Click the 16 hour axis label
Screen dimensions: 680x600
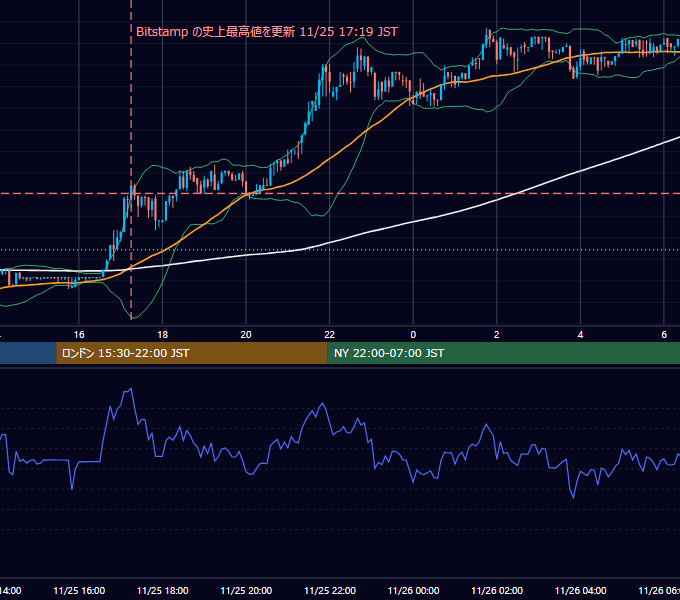pos(79,335)
